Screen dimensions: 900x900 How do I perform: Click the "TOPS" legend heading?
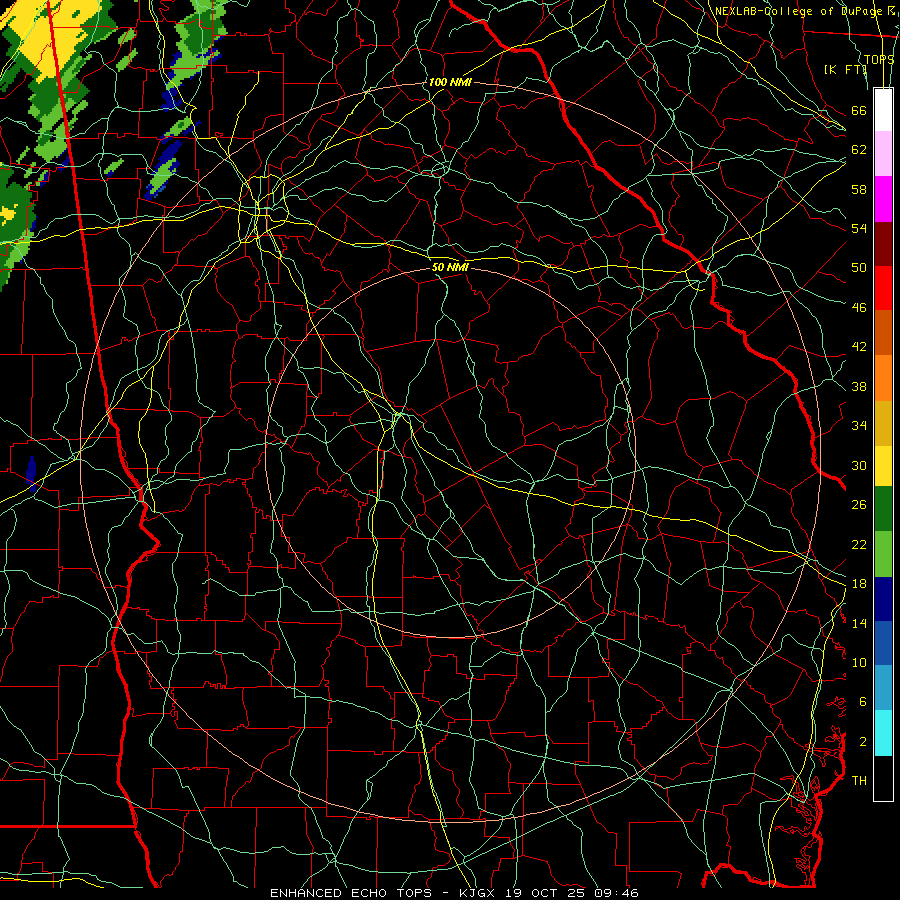pos(879,59)
